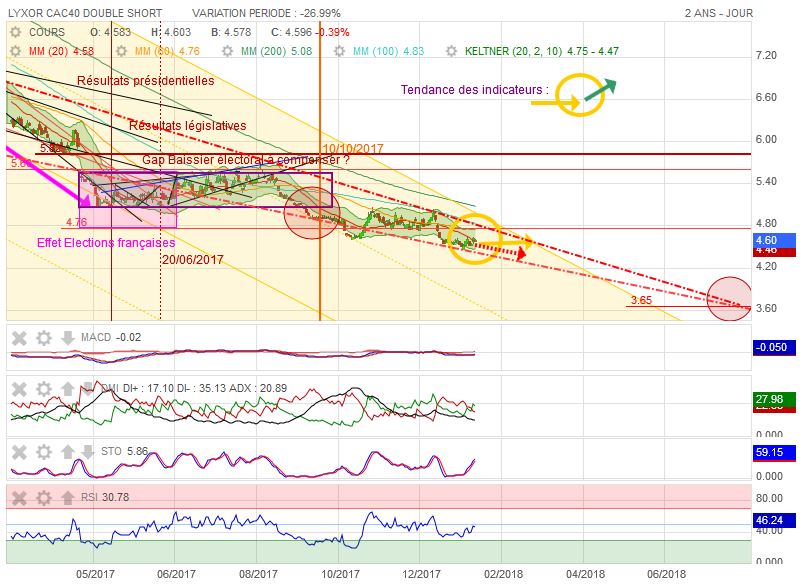Open STO indicator settings gear
The image size is (804, 584).
pyautogui.click(x=44, y=452)
